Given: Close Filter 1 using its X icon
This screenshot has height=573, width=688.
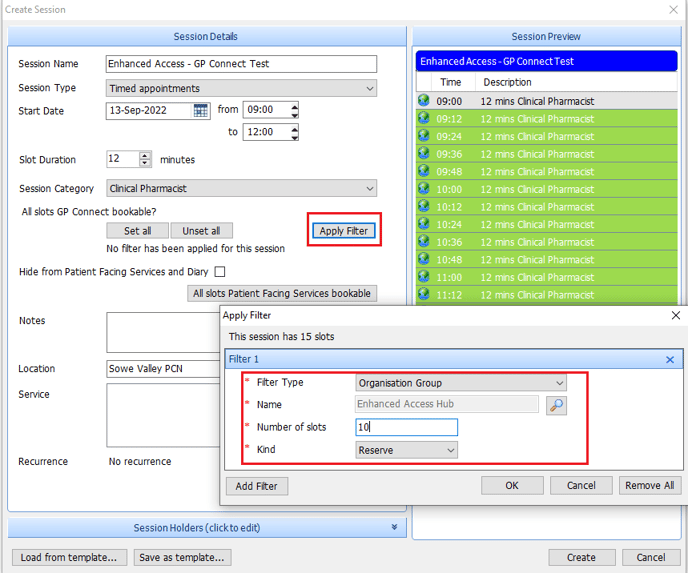Looking at the screenshot, I should click(670, 360).
